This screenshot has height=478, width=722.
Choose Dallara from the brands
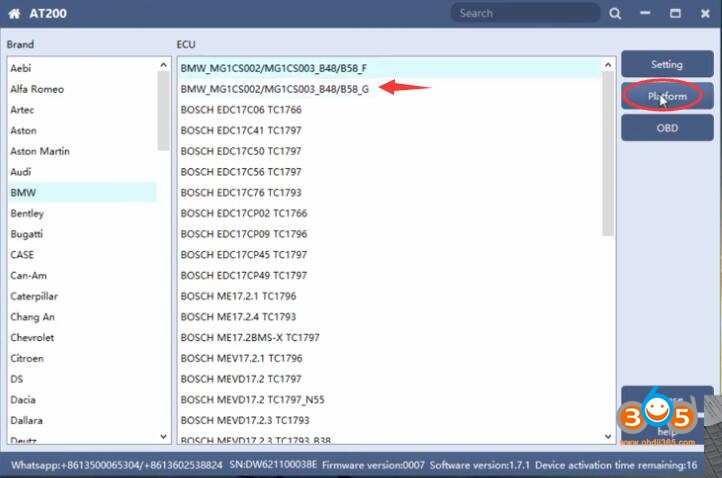tap(82, 420)
